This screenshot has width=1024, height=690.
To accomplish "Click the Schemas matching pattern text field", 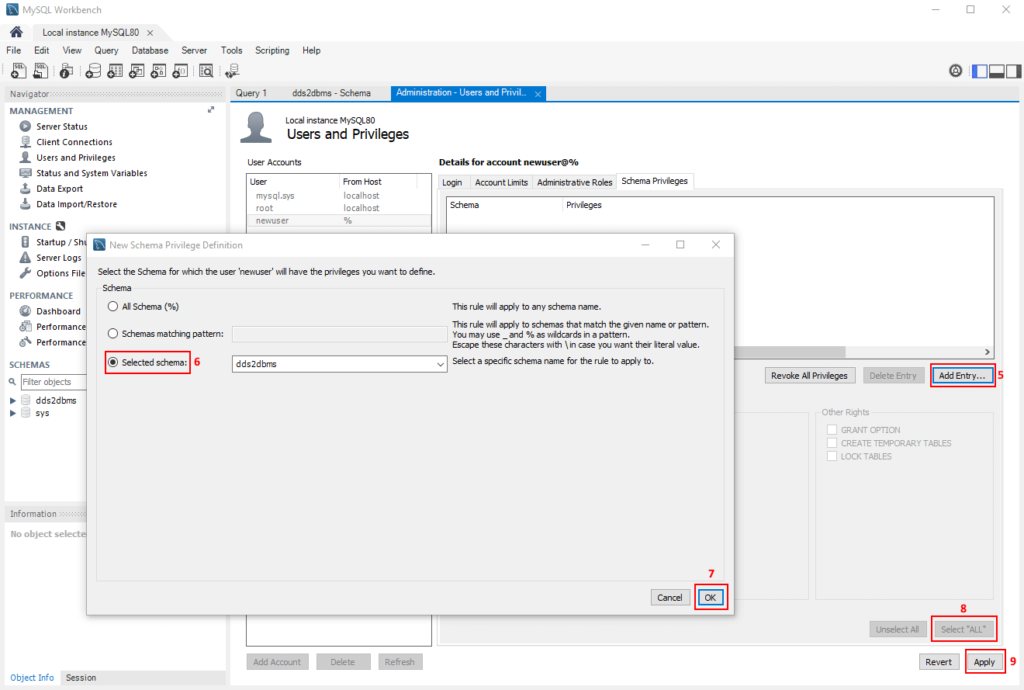I will click(340, 334).
